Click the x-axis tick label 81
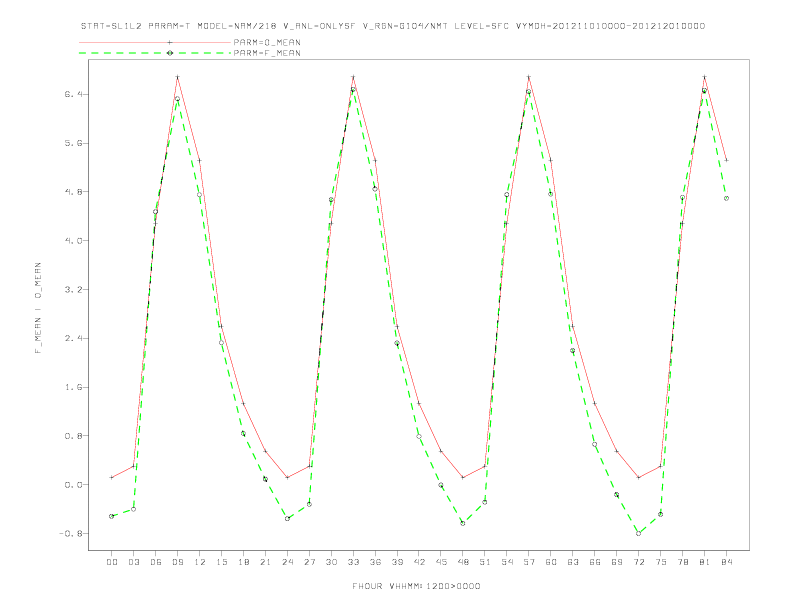Screen dimensions: 792x612 (705, 562)
